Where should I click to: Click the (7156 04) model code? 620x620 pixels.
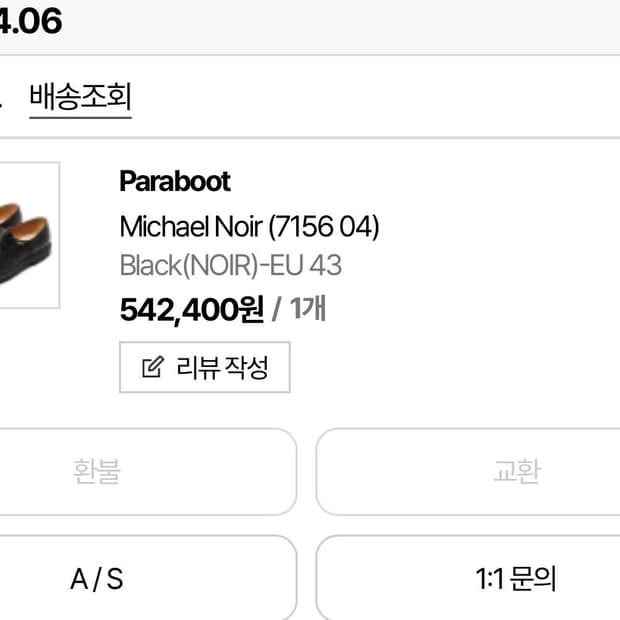[x=324, y=226]
